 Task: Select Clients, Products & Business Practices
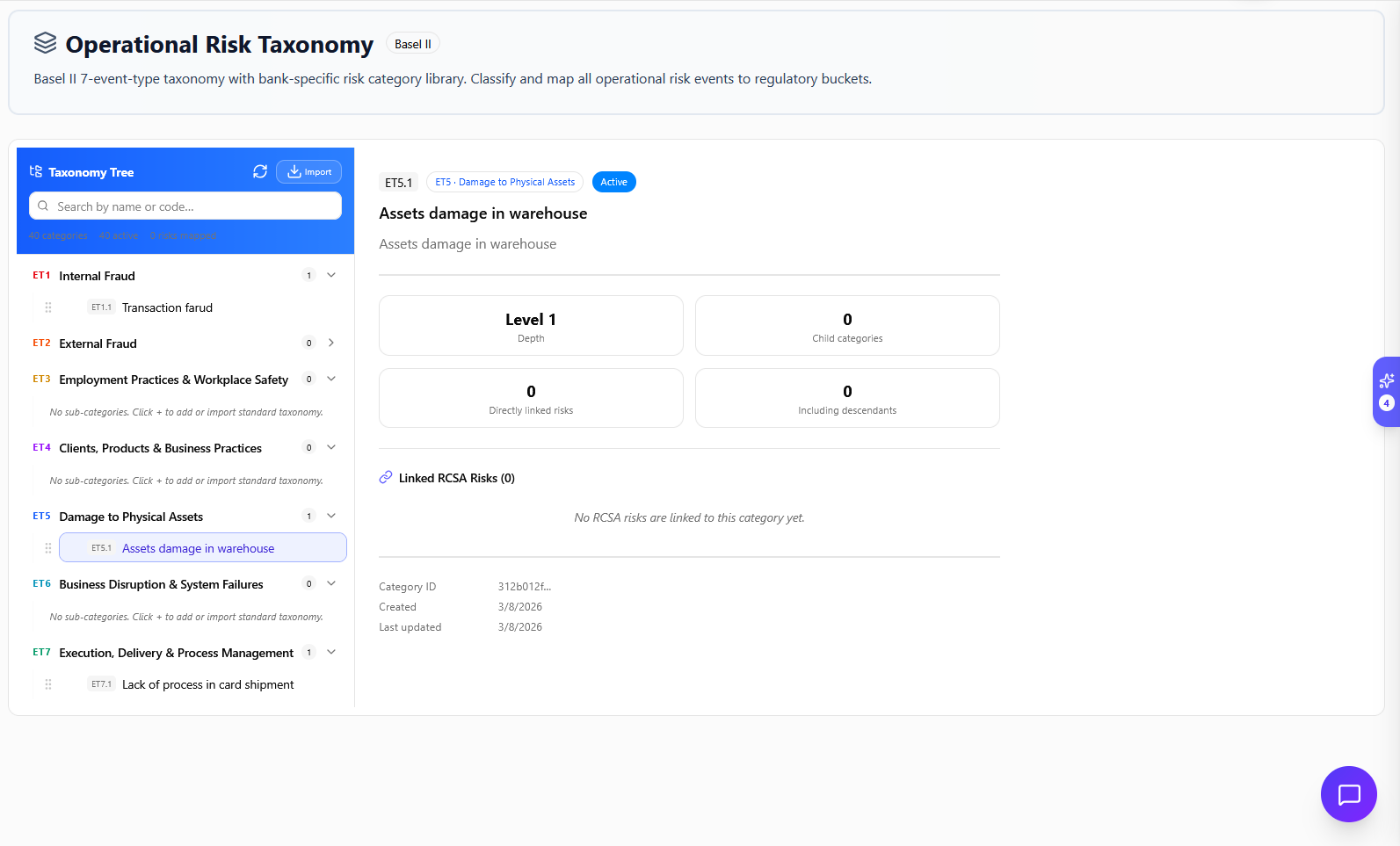160,448
